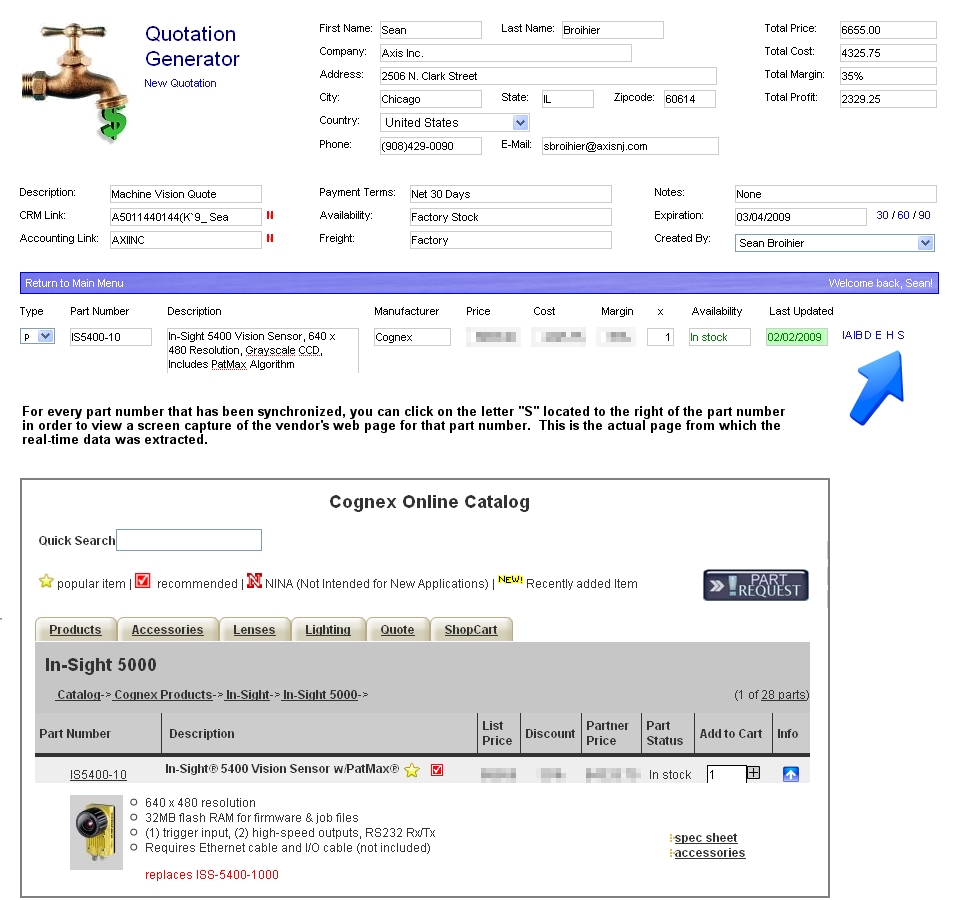Switch to the Lenses tab
960x900 pixels.
(254, 629)
